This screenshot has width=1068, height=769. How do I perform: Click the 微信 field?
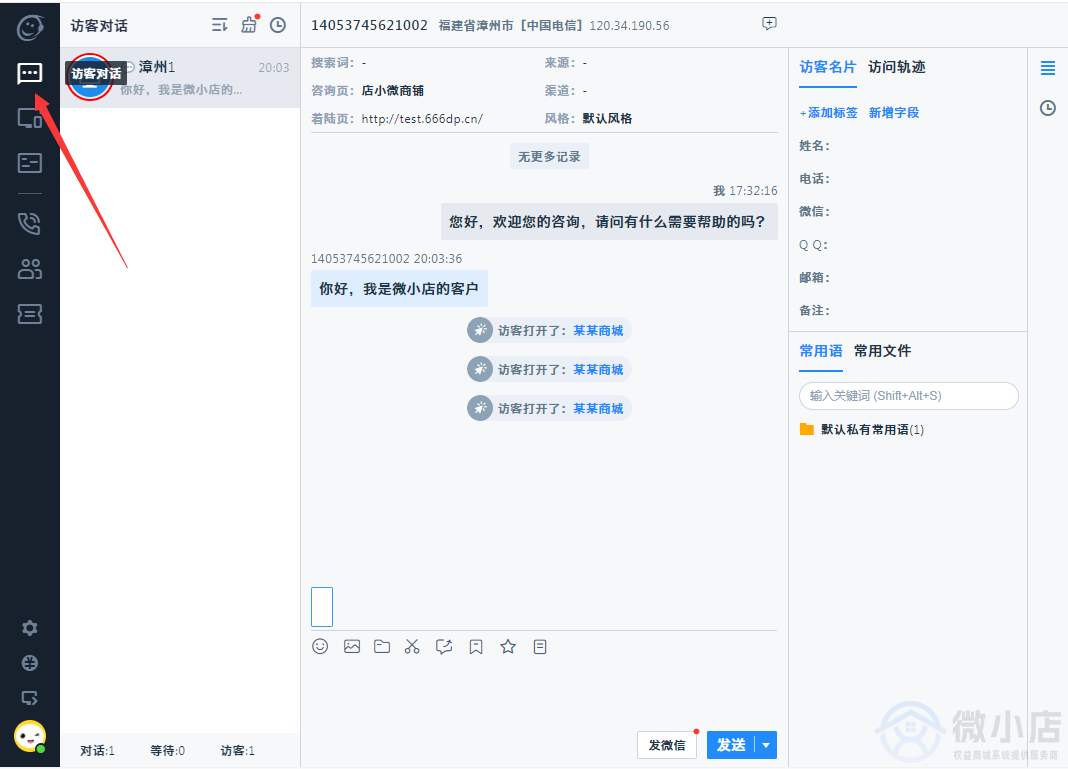tap(908, 211)
